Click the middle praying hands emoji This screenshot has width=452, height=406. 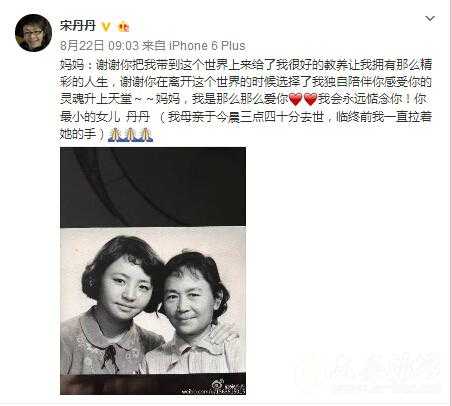coord(130,134)
